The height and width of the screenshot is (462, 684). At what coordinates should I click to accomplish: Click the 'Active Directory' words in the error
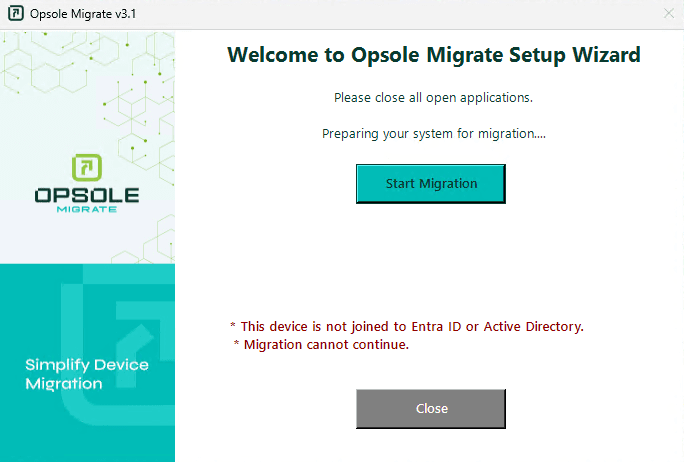point(534,327)
